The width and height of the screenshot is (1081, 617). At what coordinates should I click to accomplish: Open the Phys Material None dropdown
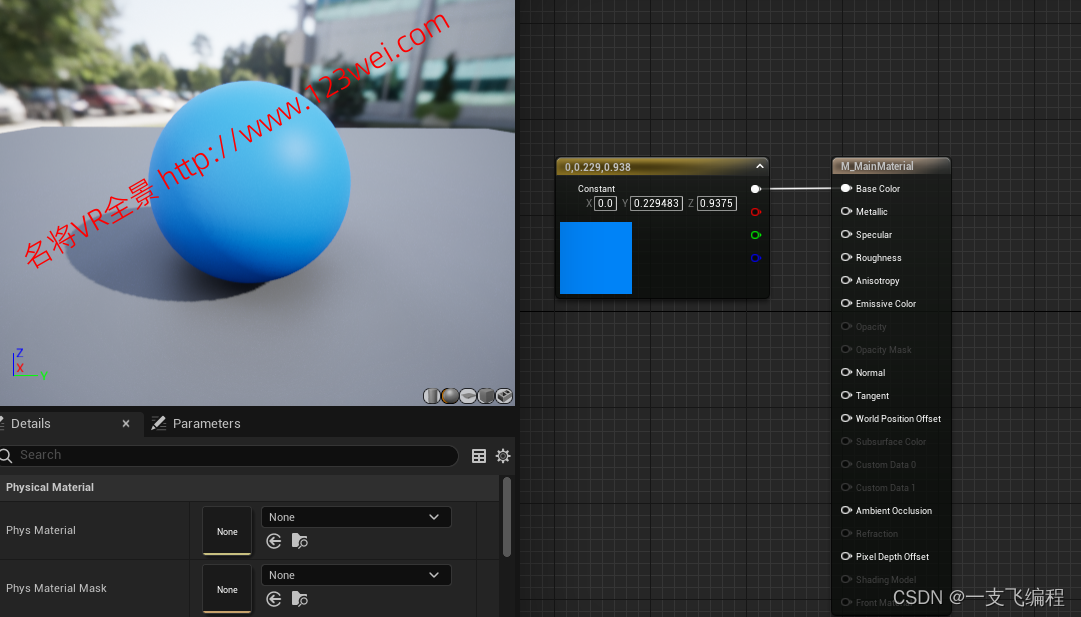pos(355,517)
